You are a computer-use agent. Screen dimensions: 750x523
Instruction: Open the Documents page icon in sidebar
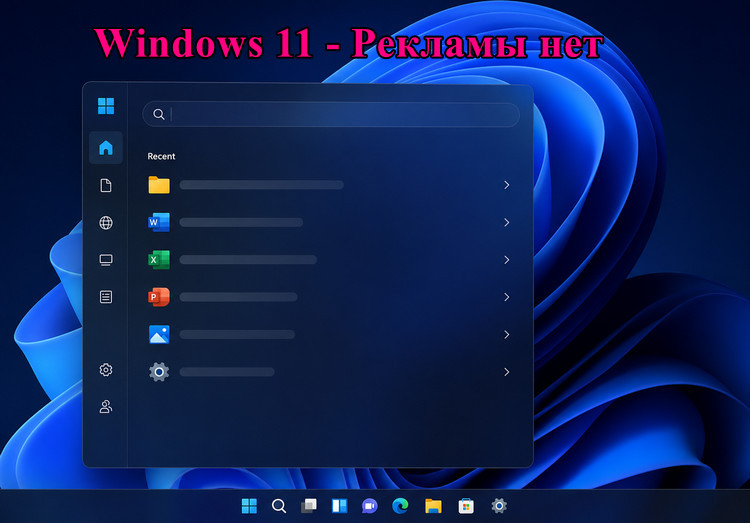coord(106,185)
